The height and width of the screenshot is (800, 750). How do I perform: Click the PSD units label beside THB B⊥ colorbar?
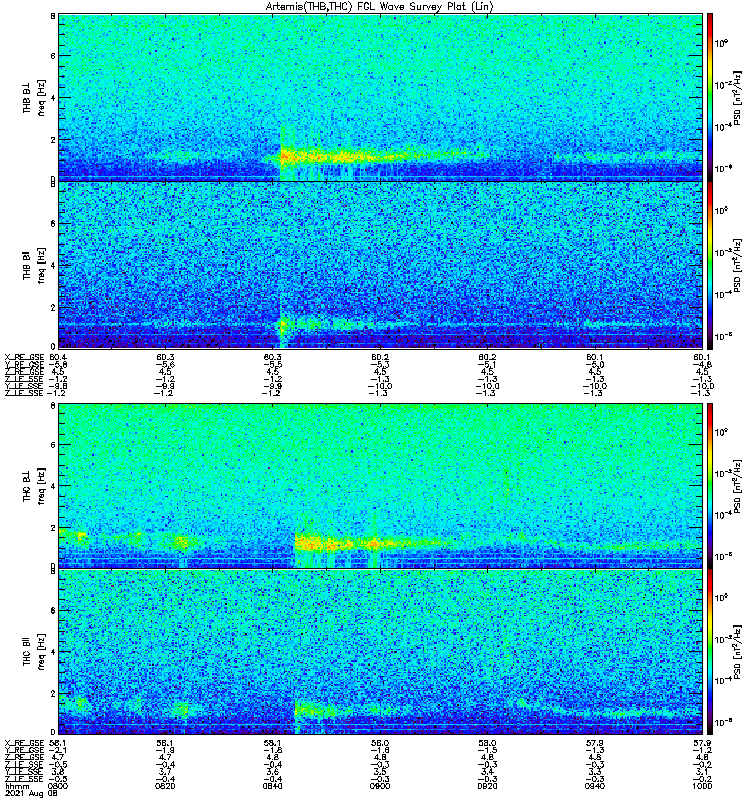click(736, 97)
